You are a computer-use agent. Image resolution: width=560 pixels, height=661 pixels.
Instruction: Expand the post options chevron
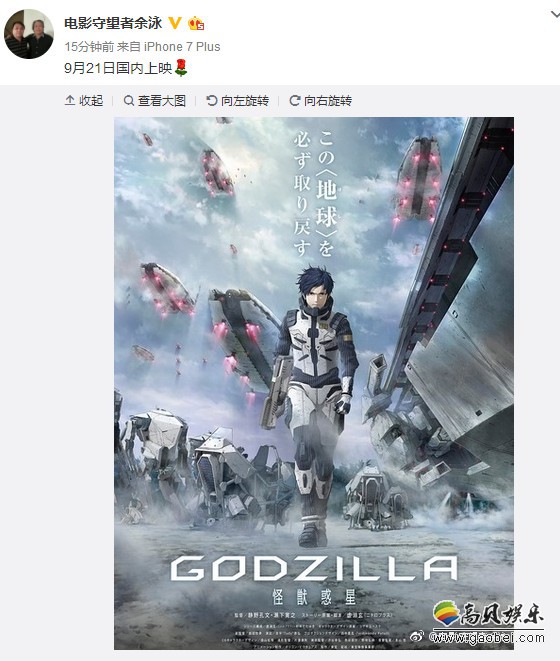point(555,14)
